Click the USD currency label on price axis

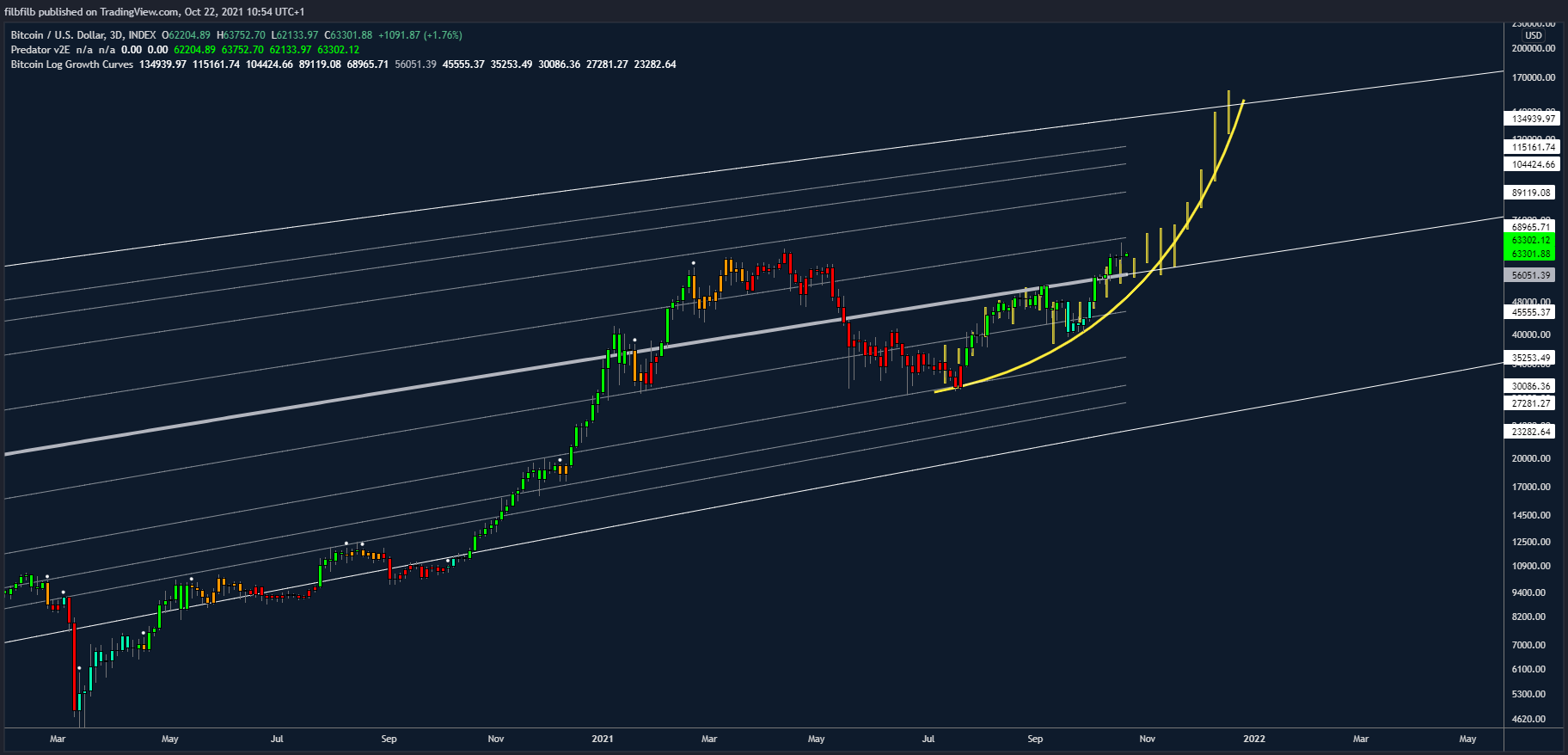pyautogui.click(x=1533, y=35)
